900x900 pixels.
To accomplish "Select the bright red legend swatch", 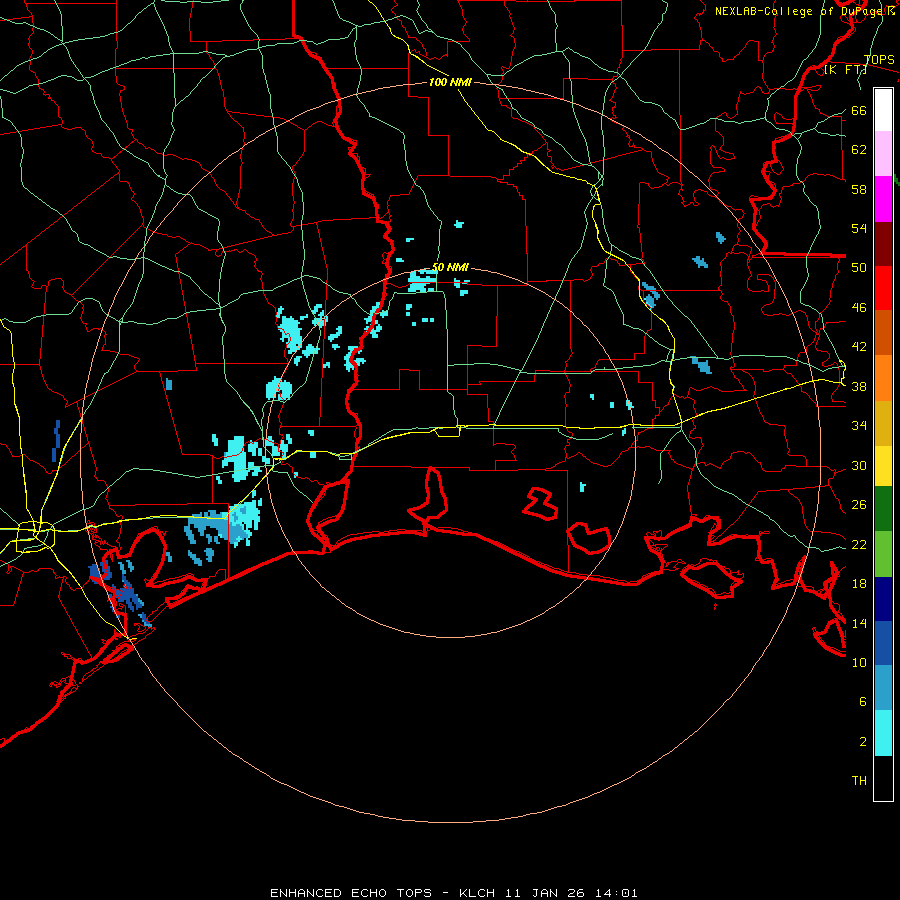I will [x=883, y=288].
